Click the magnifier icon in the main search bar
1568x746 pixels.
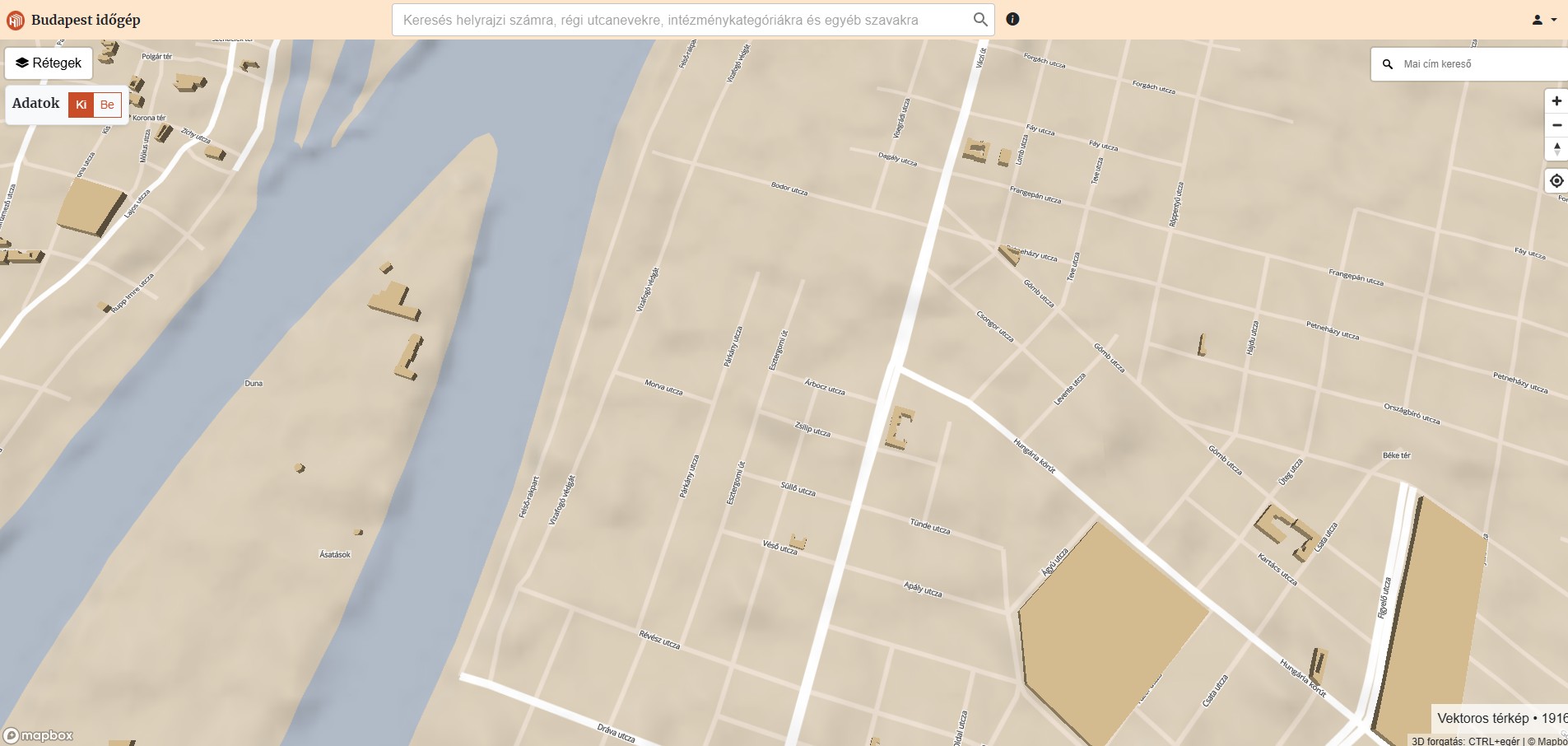coord(979,20)
